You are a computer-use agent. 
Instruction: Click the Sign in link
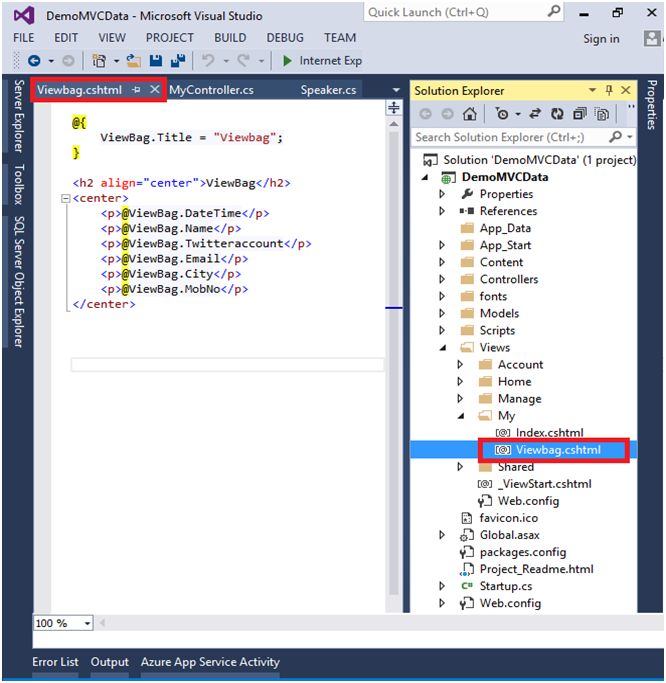[601, 39]
